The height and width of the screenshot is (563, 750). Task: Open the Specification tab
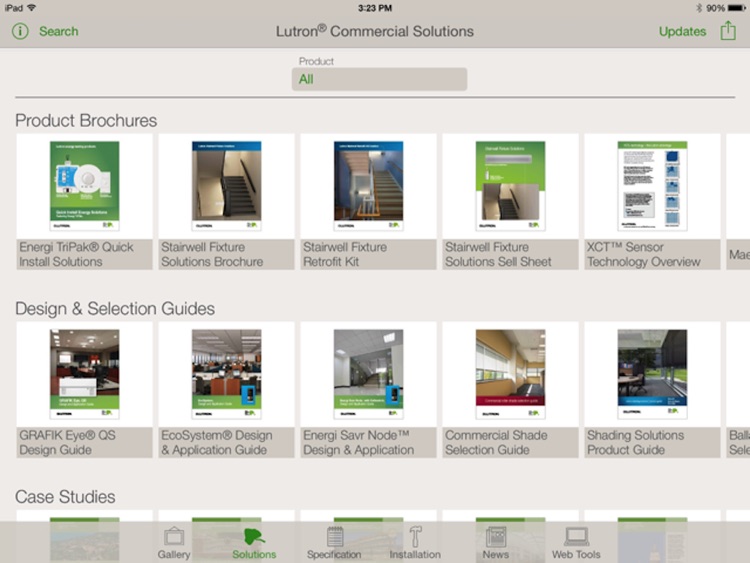point(334,543)
